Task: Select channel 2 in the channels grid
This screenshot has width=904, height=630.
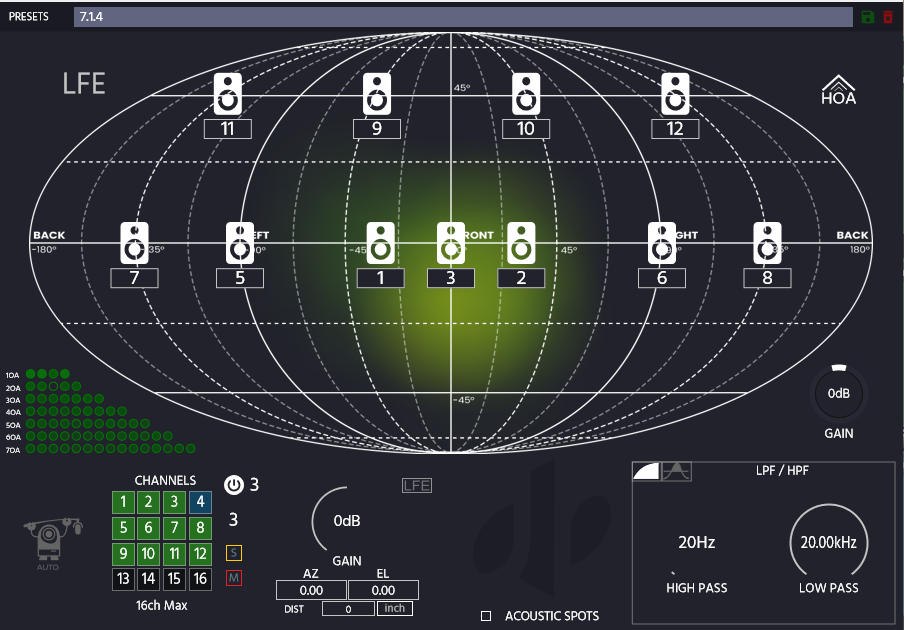Action: (149, 502)
